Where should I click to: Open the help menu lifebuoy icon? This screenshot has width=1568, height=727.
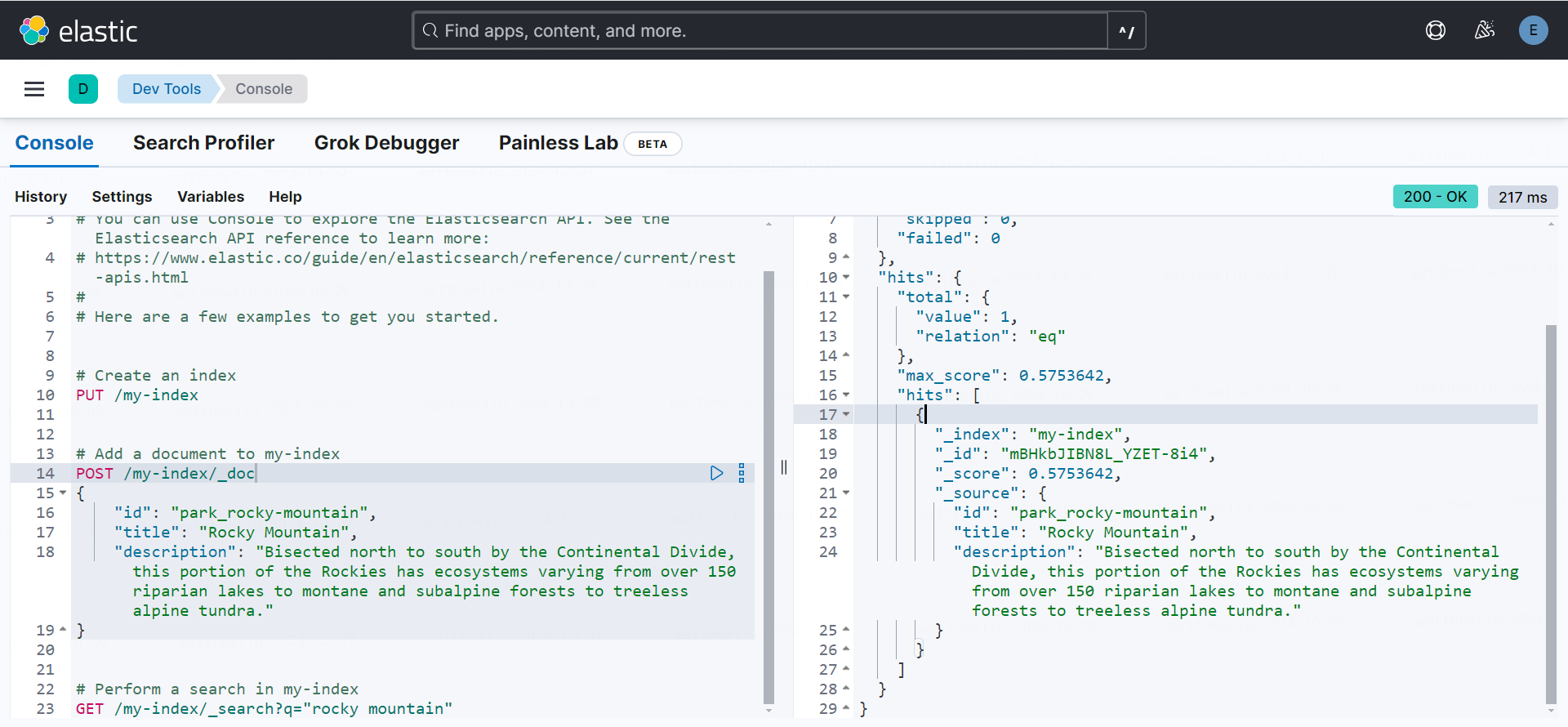click(1436, 30)
